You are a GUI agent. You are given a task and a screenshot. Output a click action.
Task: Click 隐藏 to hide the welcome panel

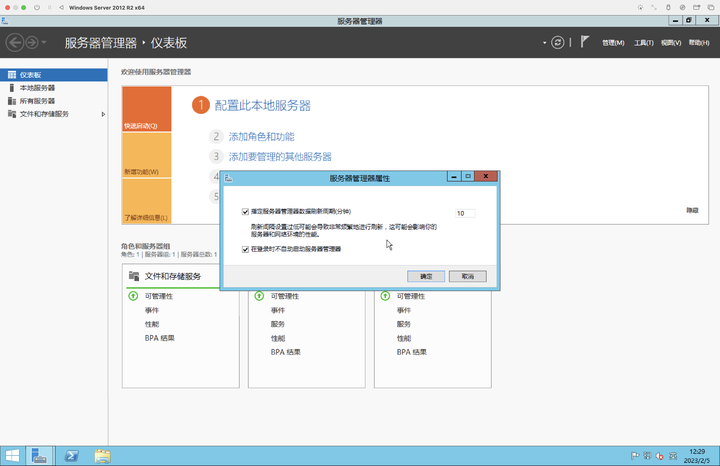692,210
